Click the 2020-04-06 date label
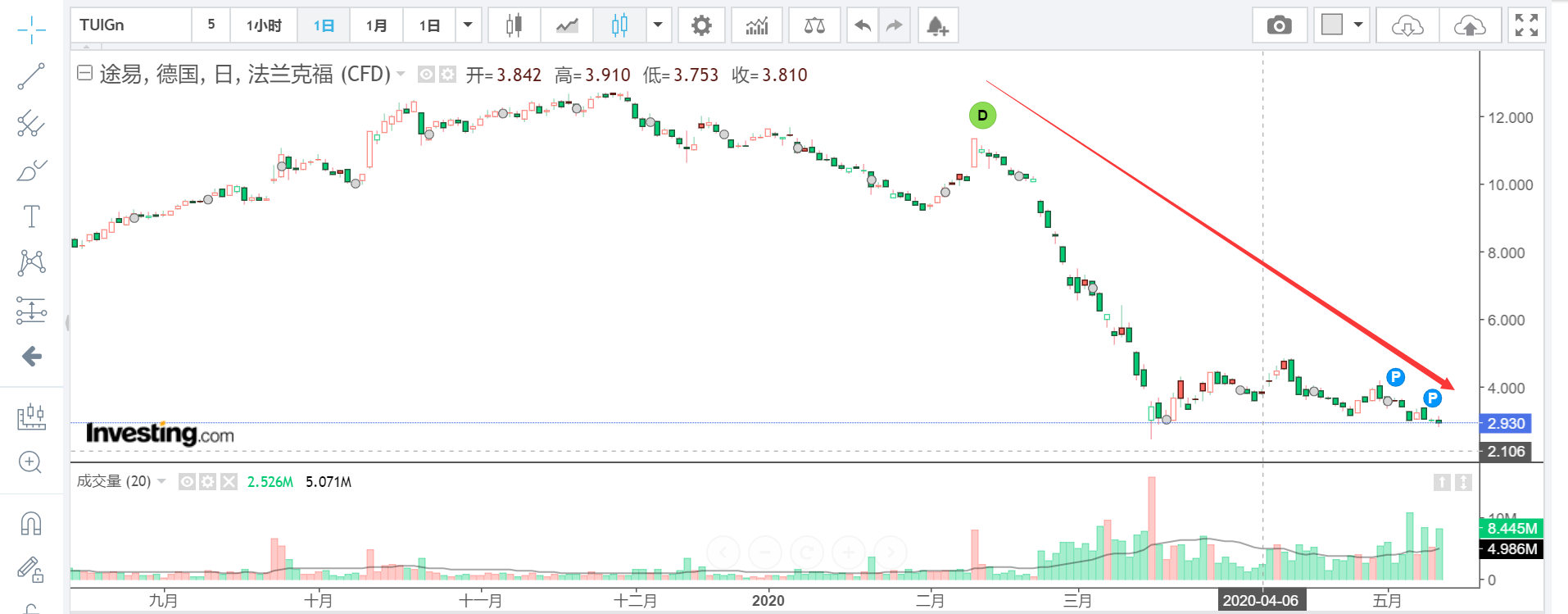The height and width of the screenshot is (614, 1568). [1261, 601]
